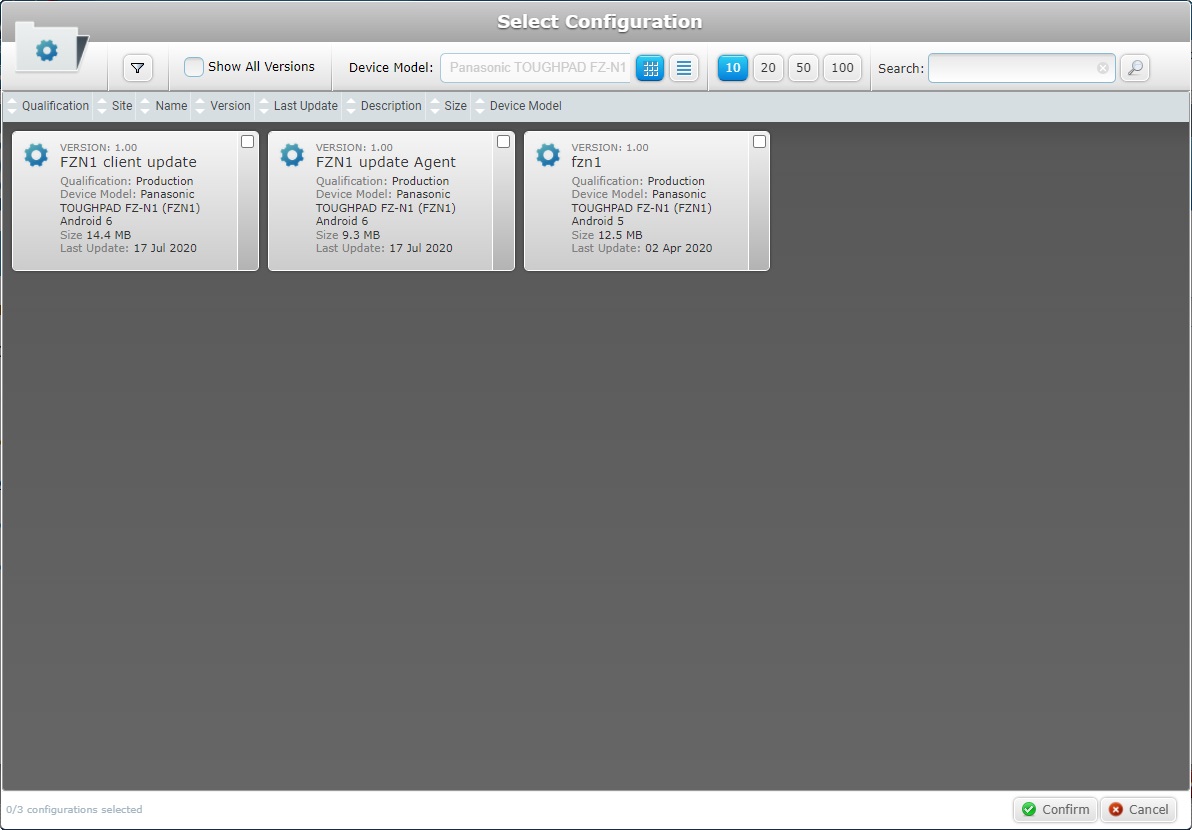1192x830 pixels.
Task: Sort results by Last Update
Action: click(305, 106)
